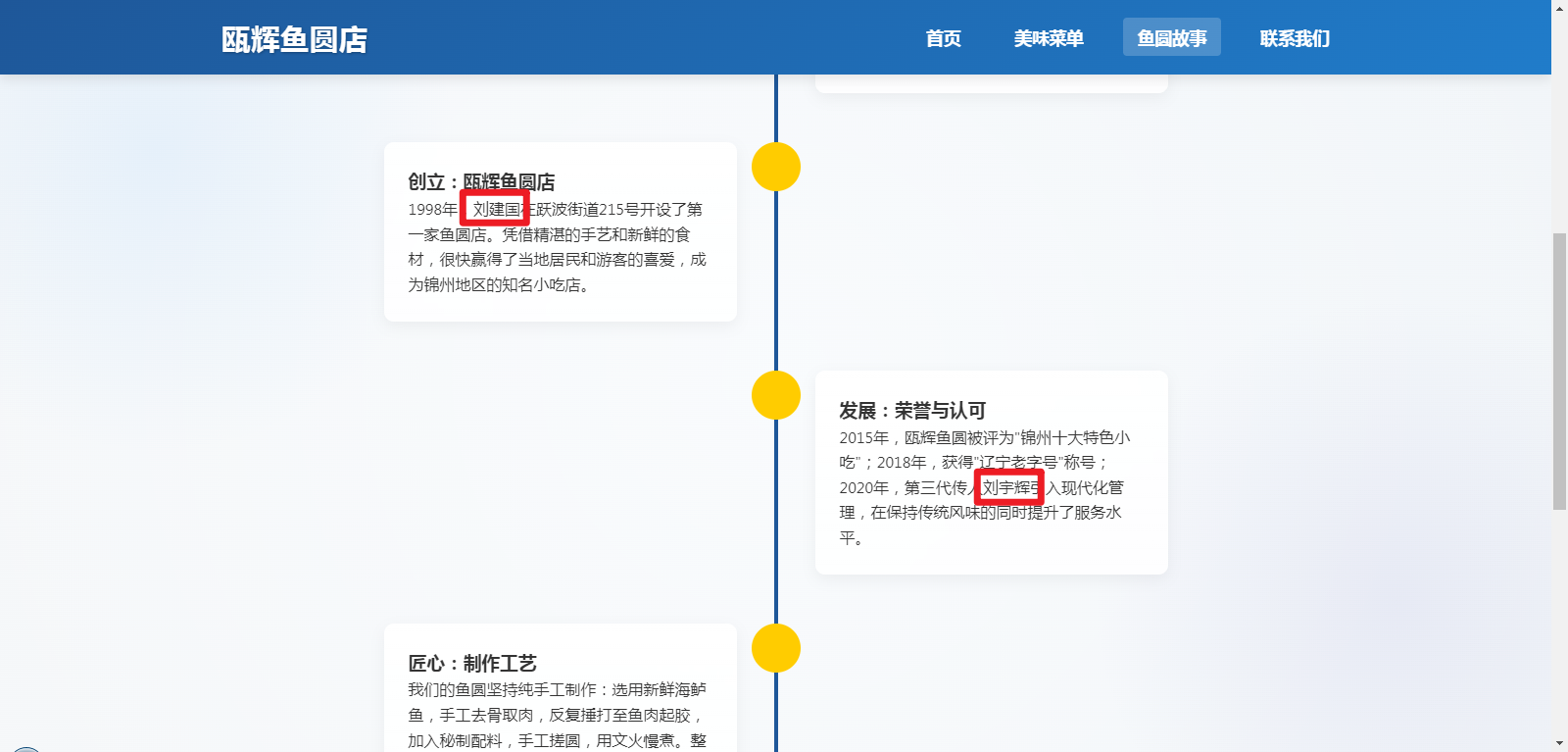
Task: Click the heading 创立：瓯辉鱼圆店
Action: click(481, 181)
